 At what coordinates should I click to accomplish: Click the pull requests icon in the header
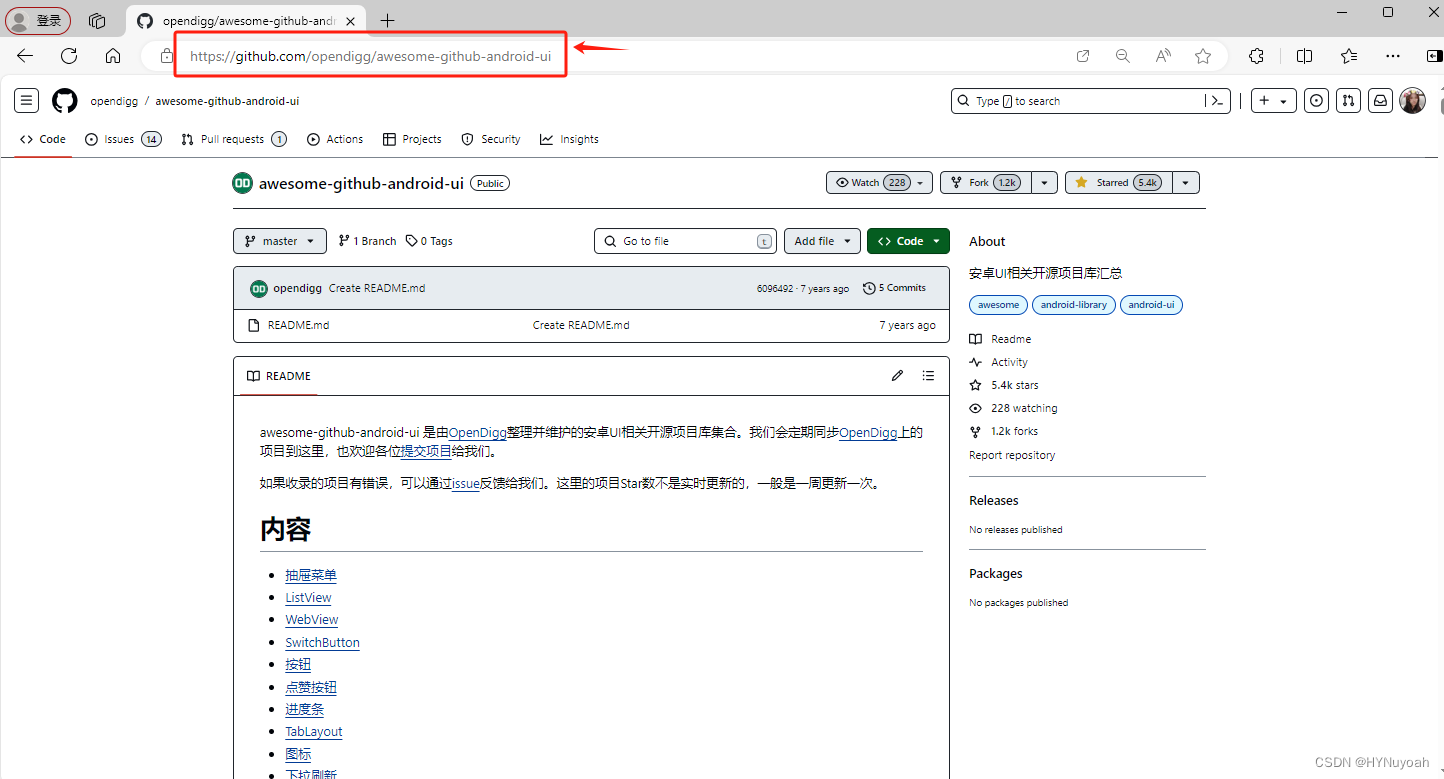1348,100
